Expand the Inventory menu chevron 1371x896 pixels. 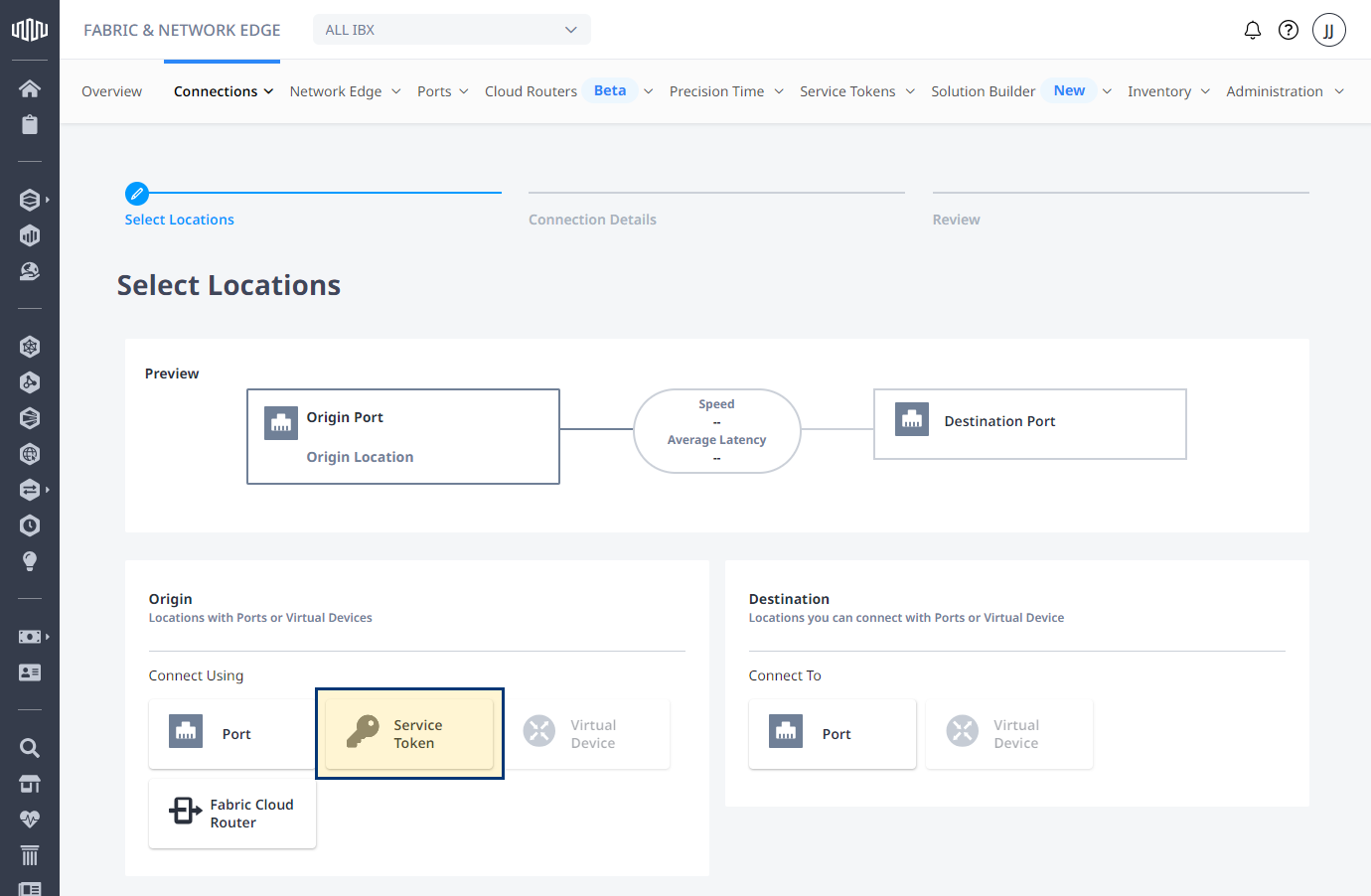[x=1205, y=91]
